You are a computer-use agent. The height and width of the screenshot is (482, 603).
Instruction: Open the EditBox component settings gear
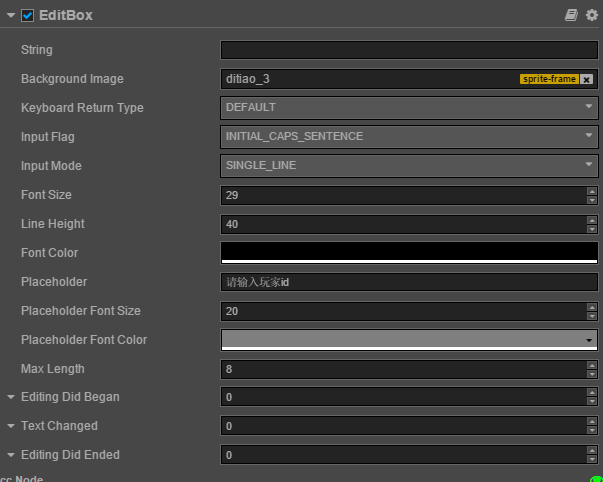tap(591, 15)
